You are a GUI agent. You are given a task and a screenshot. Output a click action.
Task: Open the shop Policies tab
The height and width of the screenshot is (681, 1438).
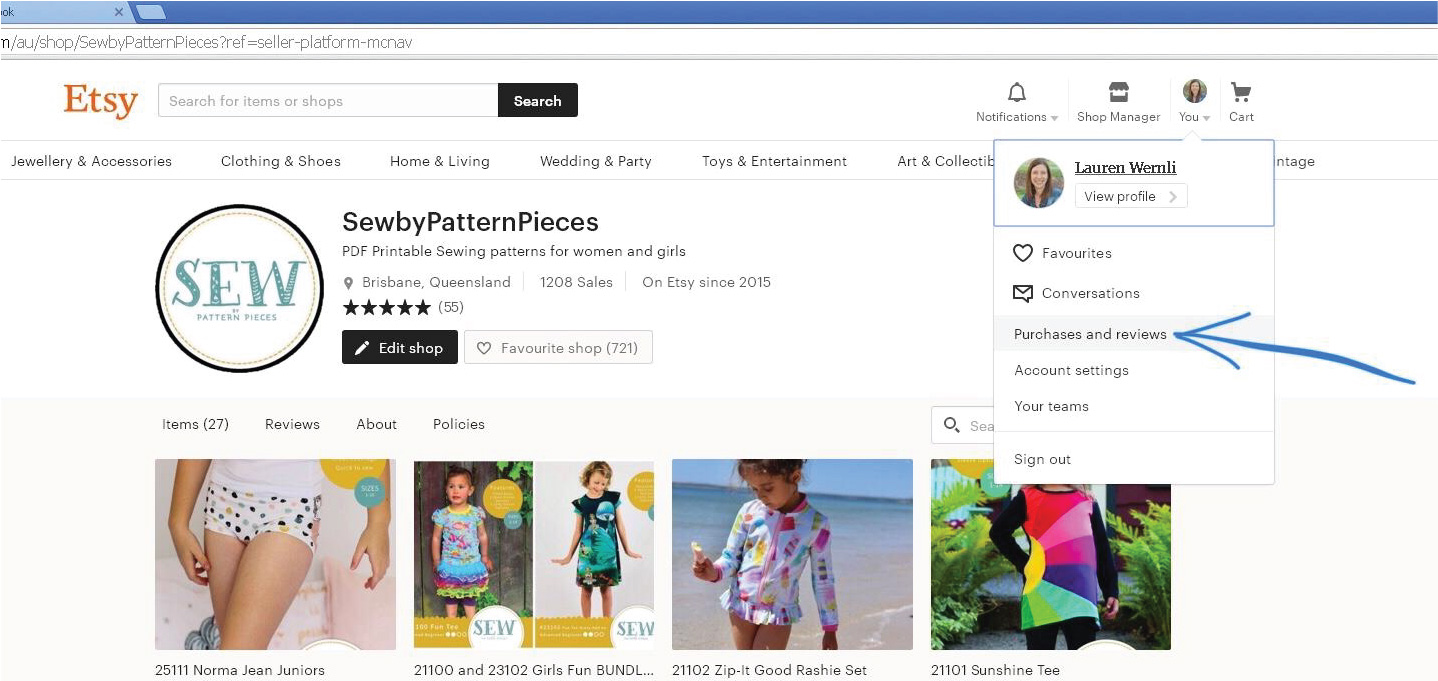[x=458, y=424]
